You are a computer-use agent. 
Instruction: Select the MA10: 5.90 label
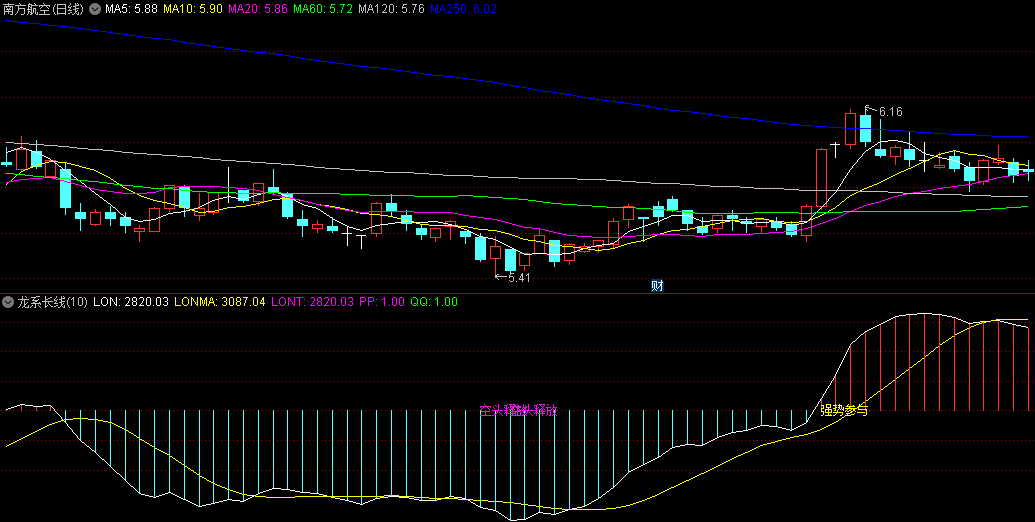[x=193, y=9]
